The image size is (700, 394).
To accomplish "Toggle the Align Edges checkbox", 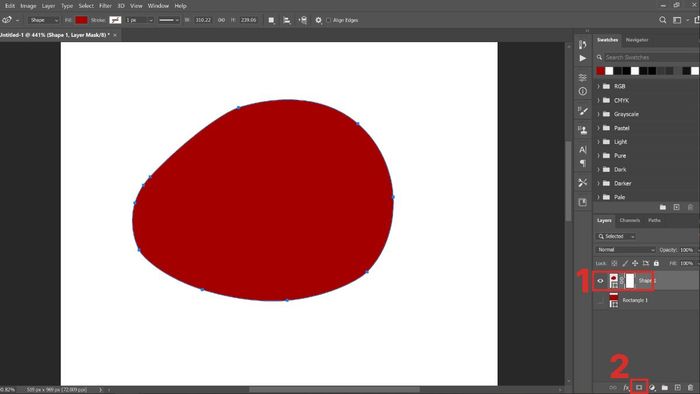I will (329, 20).
